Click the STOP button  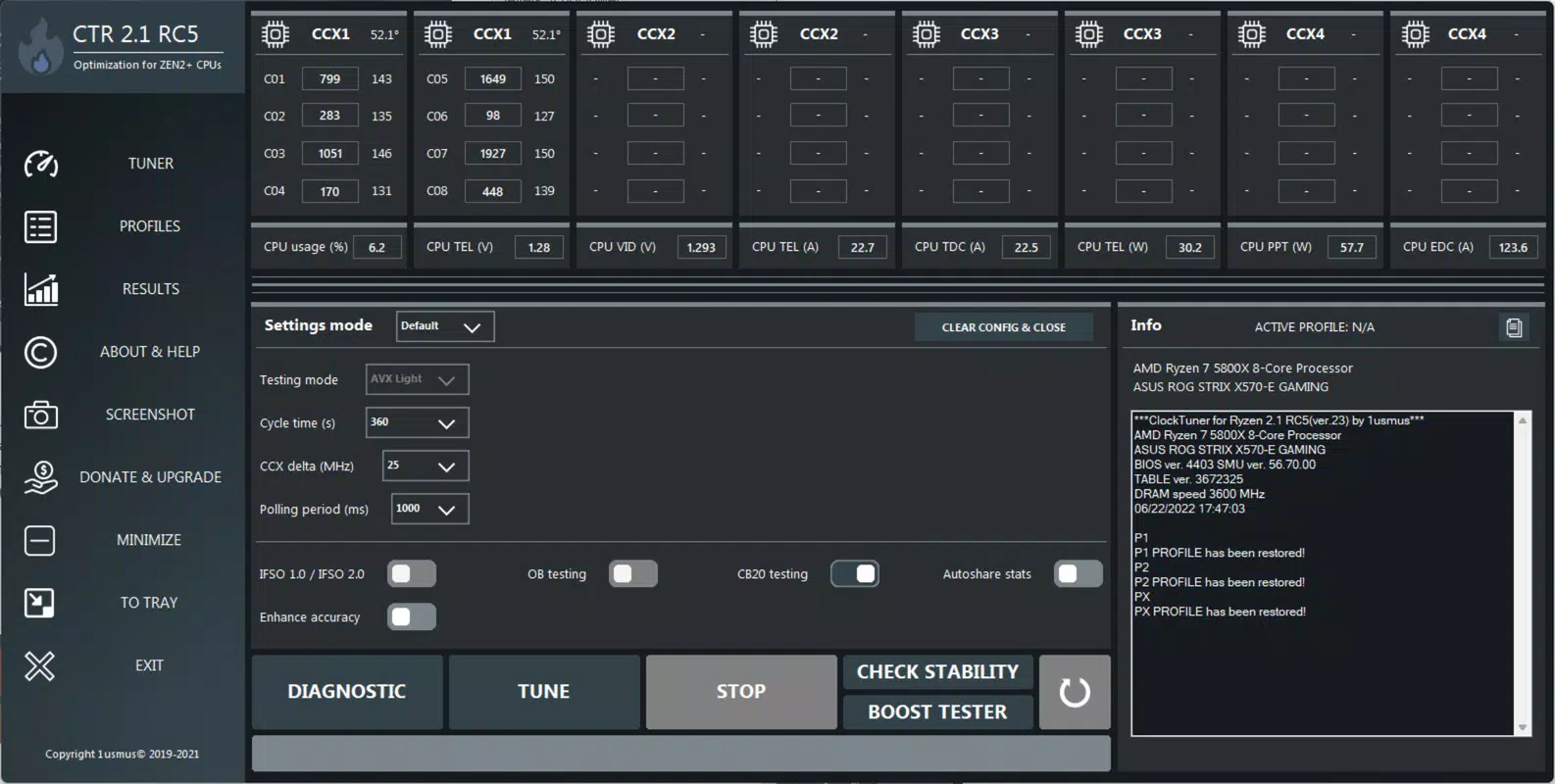coord(741,692)
